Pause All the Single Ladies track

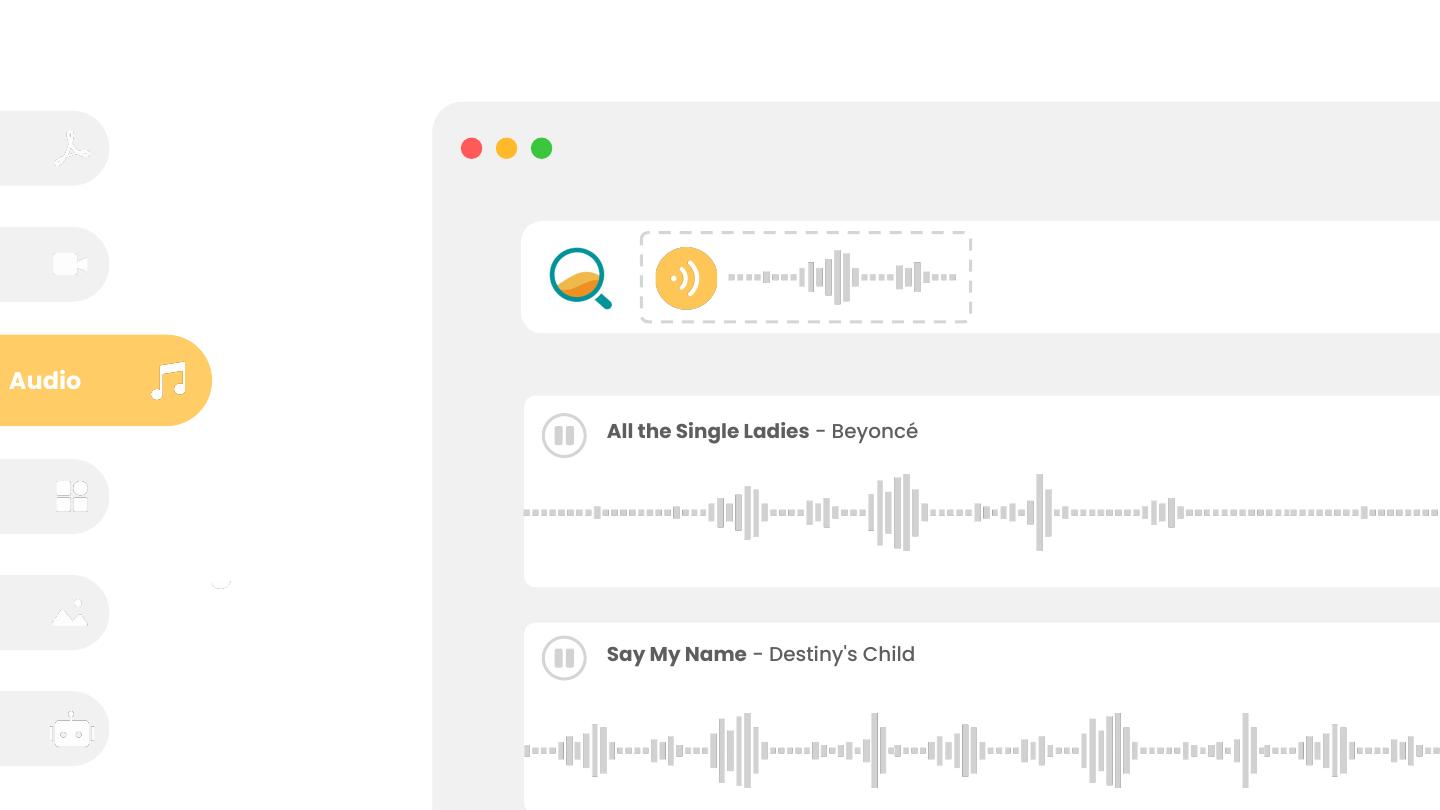click(x=564, y=436)
